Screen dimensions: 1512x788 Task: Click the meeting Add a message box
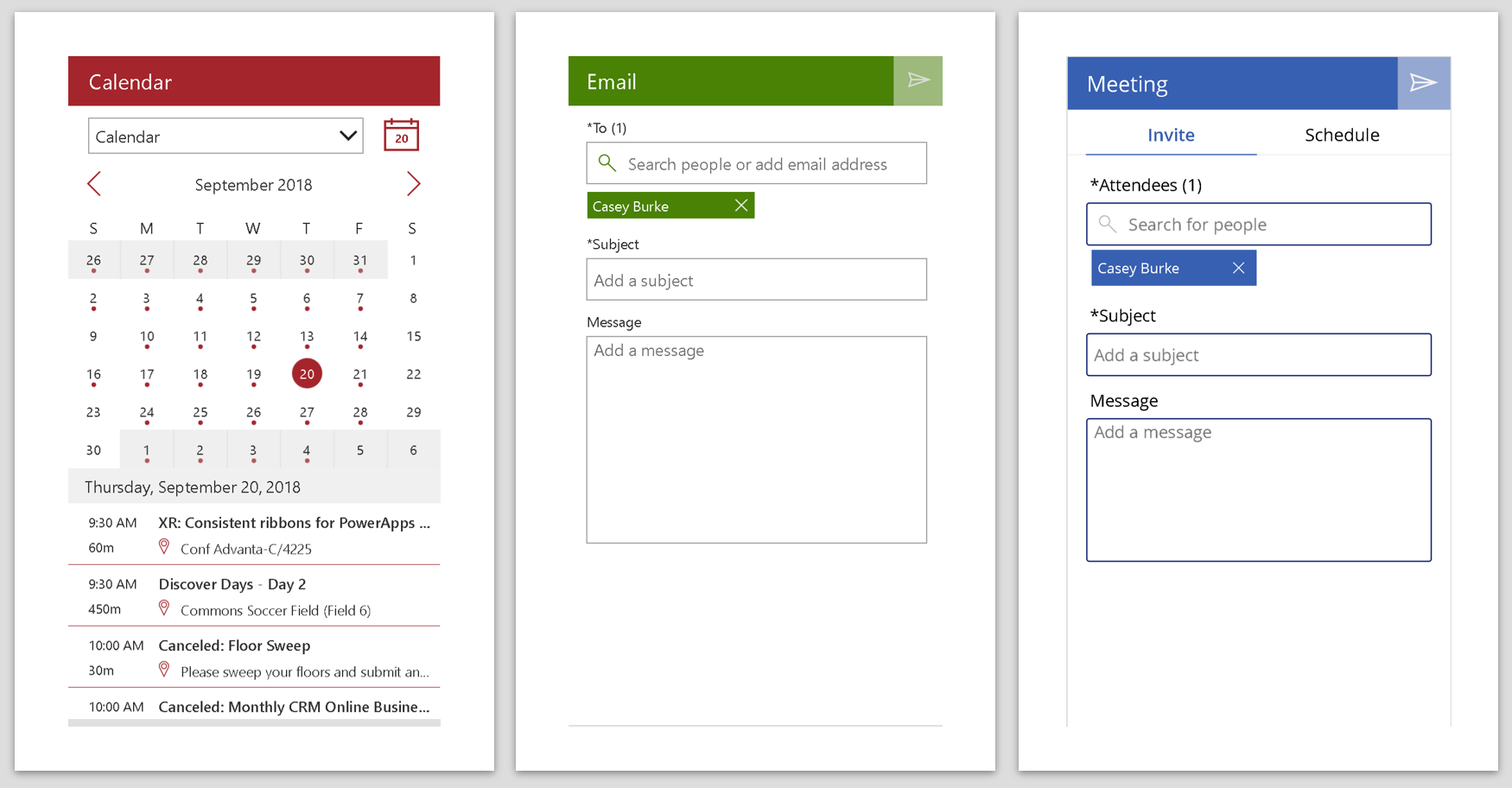(1259, 490)
